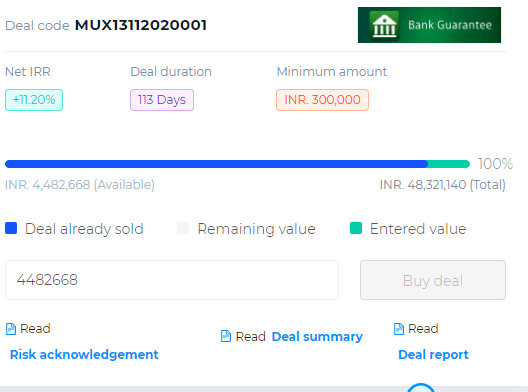Click the blue Deal already sold swatch
Viewport: 528px width, 392px height.
11,228
